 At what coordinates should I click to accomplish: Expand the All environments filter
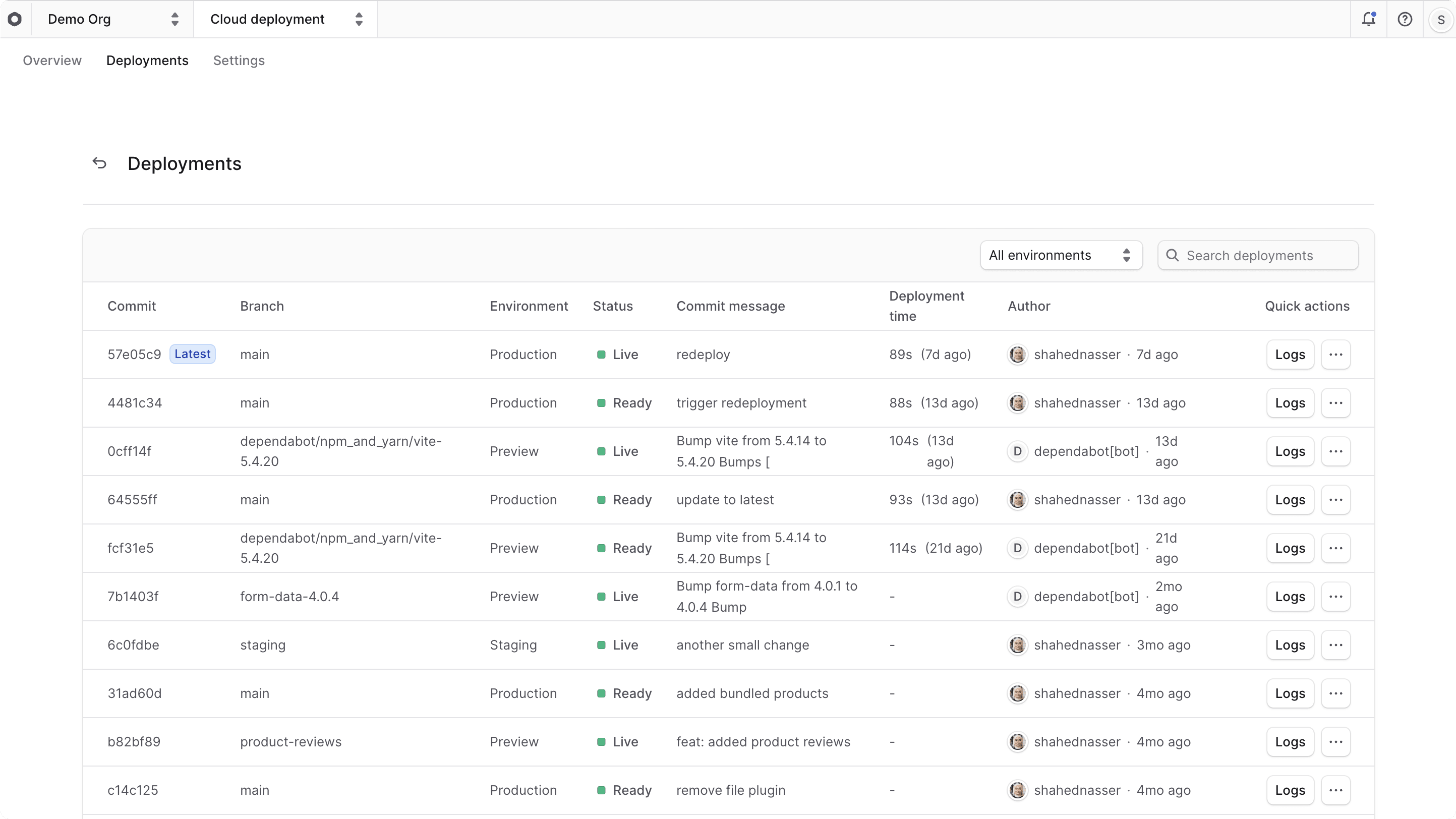click(1061, 256)
